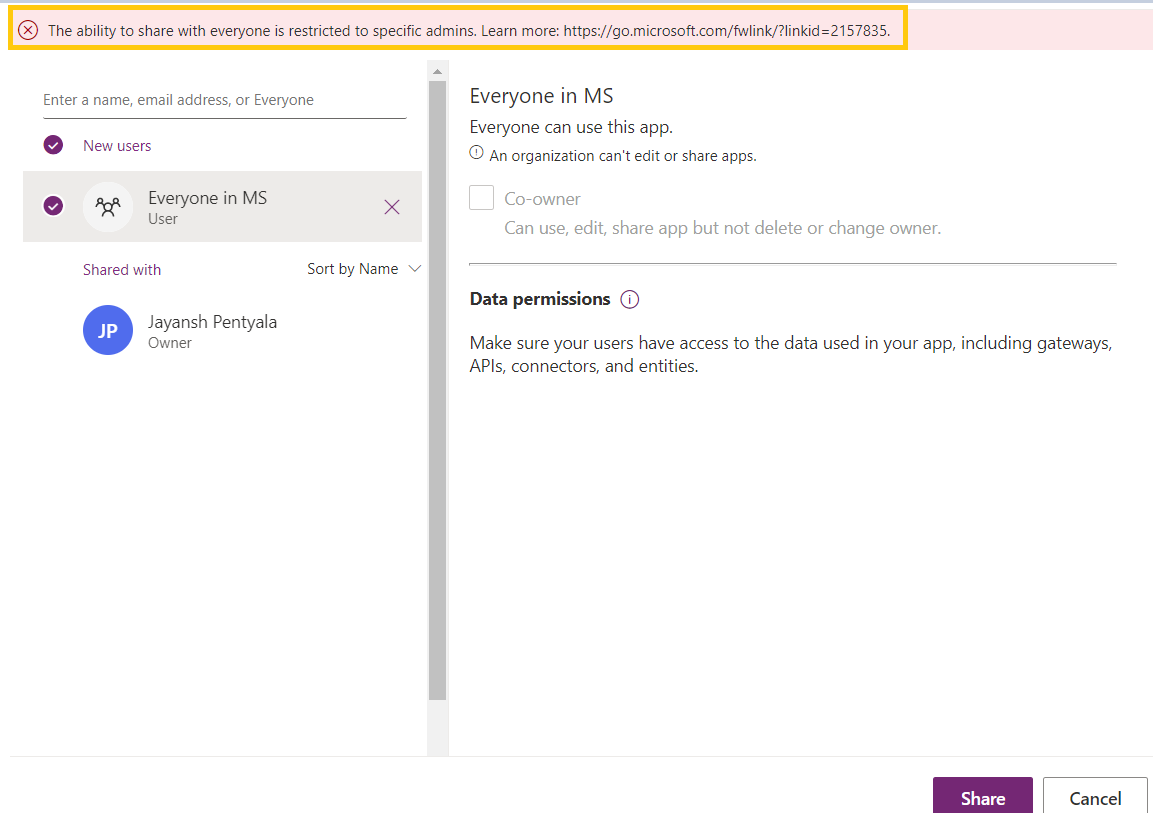Remove Everyone in MS with the X
The height and width of the screenshot is (813, 1153).
point(392,207)
